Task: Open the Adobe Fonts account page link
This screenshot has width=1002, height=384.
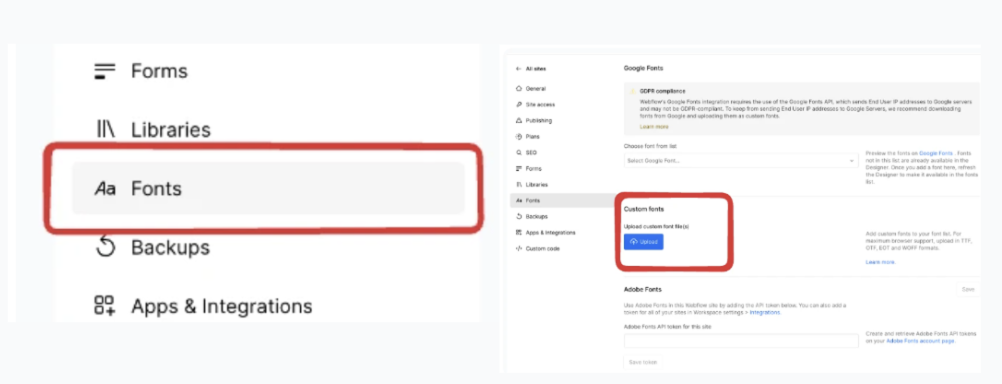Action: click(920, 341)
